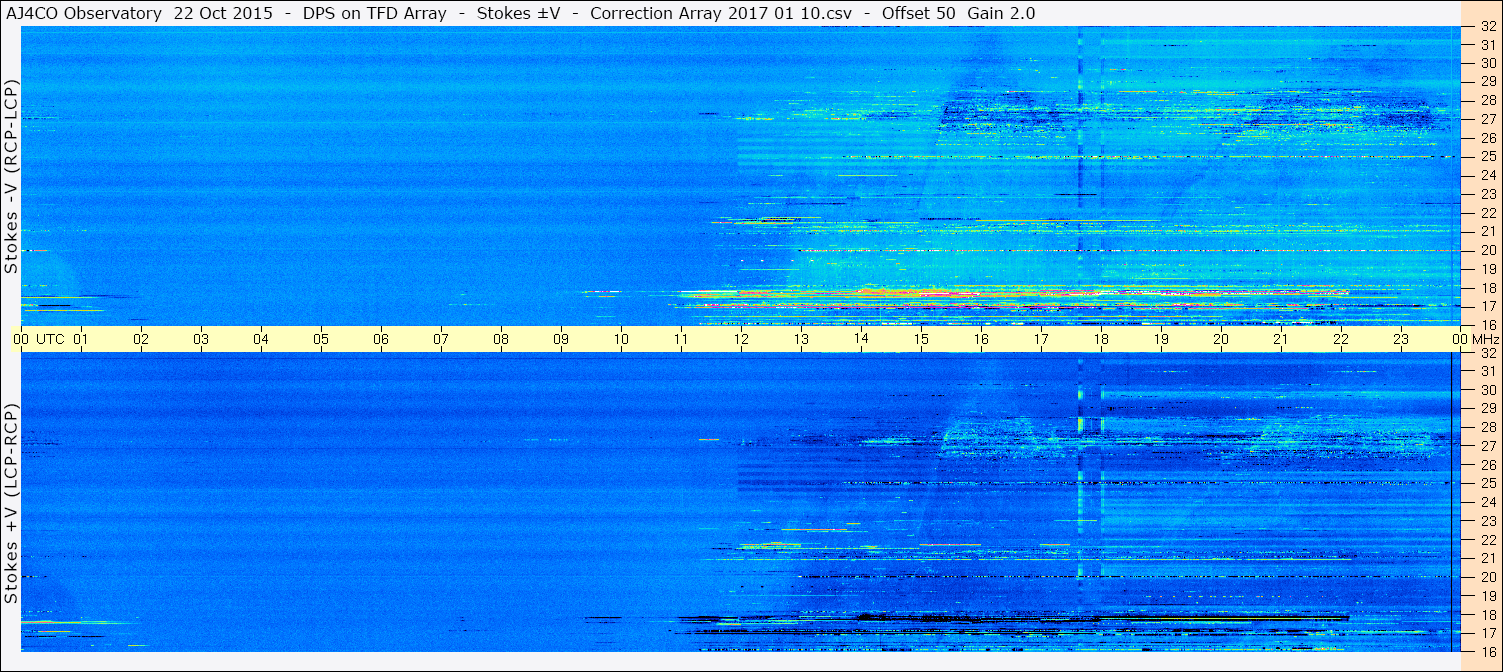This screenshot has width=1503, height=672.
Task: Select the 02 hour mark on time axis
Action: tap(141, 339)
